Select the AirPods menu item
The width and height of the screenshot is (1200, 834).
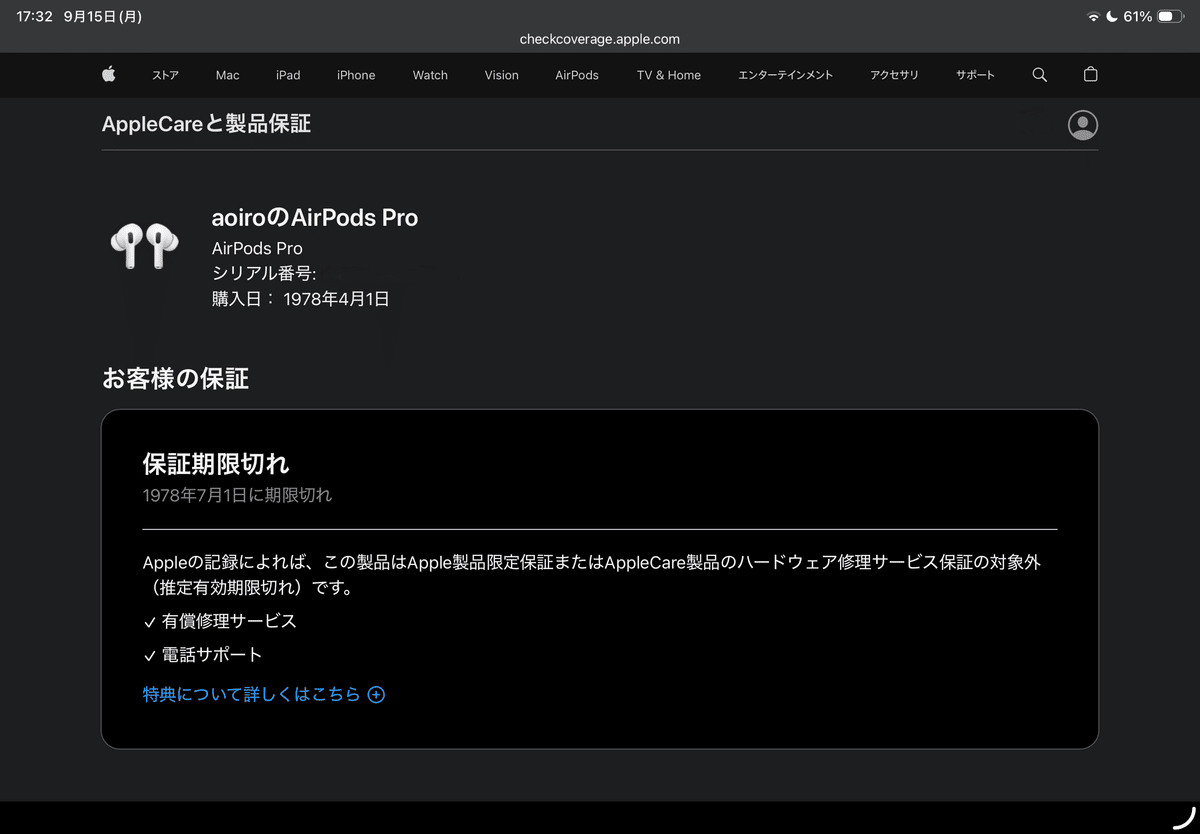click(576, 75)
